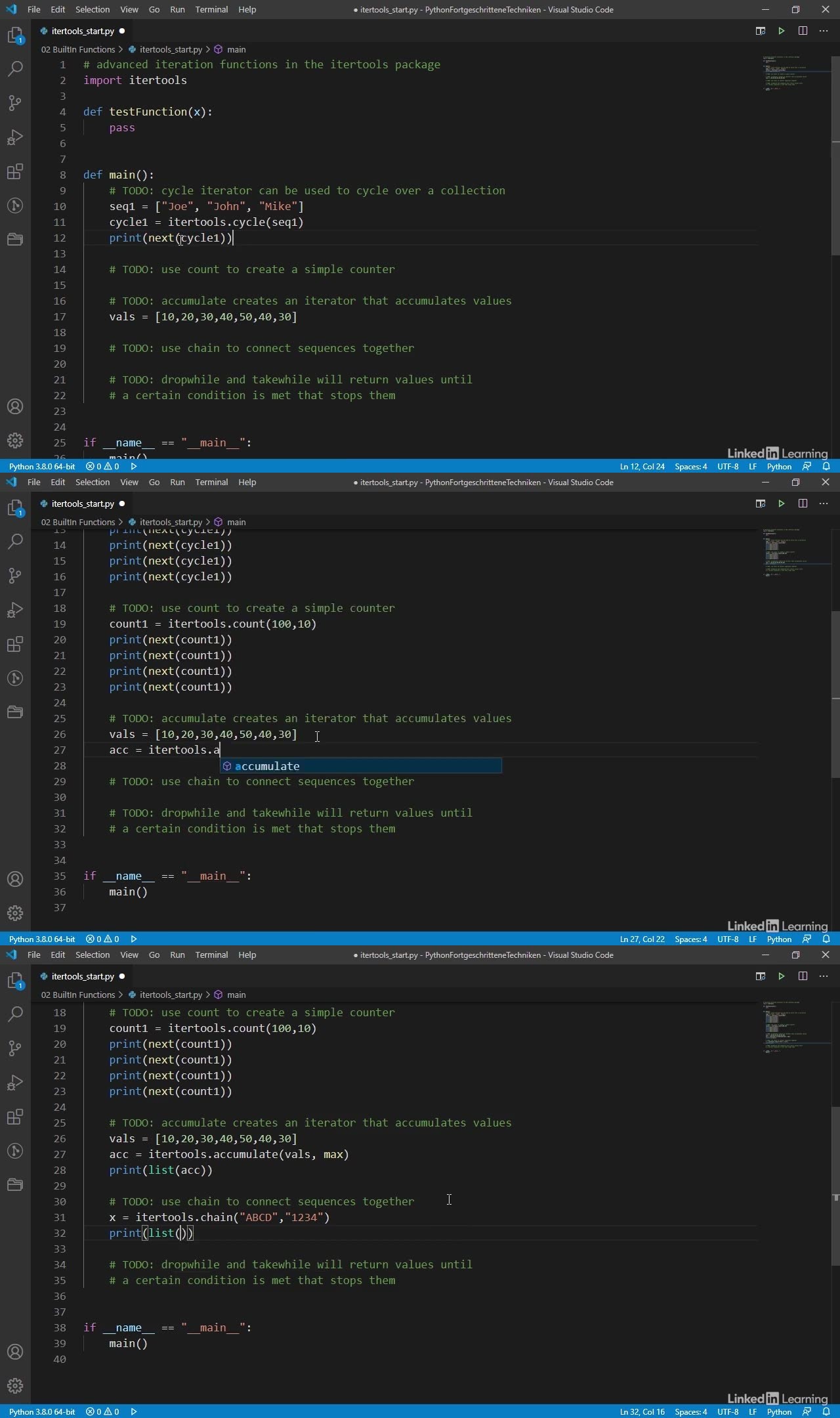Run Python file using top window's play icon

(x=781, y=31)
